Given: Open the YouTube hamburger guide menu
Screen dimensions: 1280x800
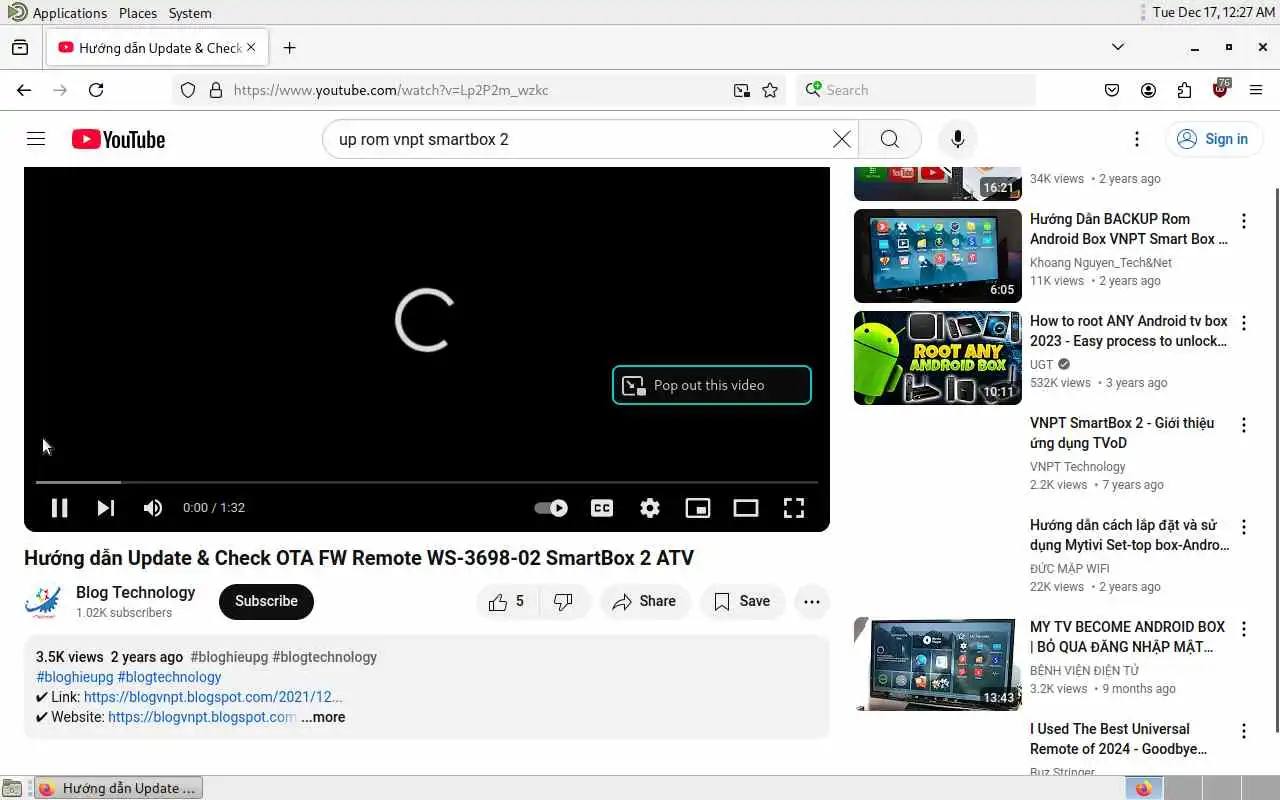Looking at the screenshot, I should [36, 139].
